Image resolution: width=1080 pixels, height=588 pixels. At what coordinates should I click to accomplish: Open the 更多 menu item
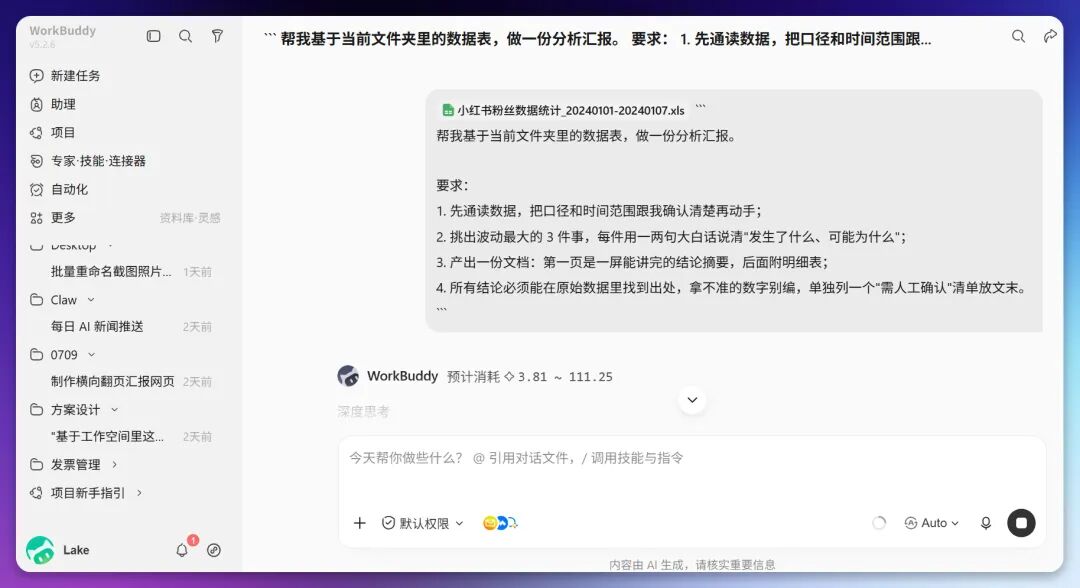pyautogui.click(x=63, y=218)
